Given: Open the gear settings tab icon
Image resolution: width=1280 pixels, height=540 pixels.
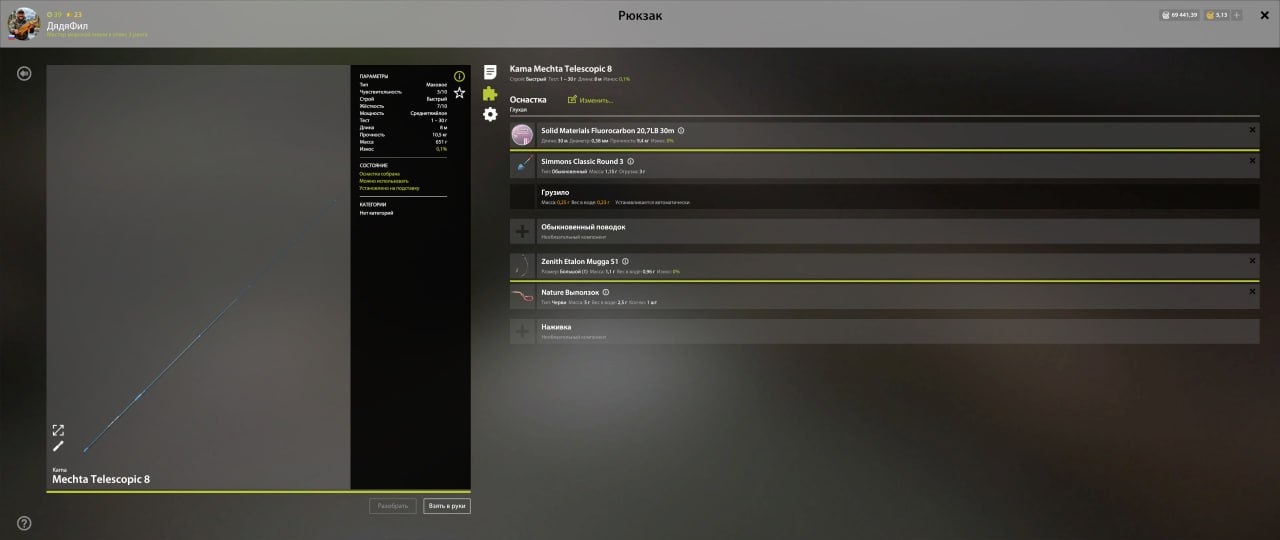Looking at the screenshot, I should pyautogui.click(x=490, y=114).
